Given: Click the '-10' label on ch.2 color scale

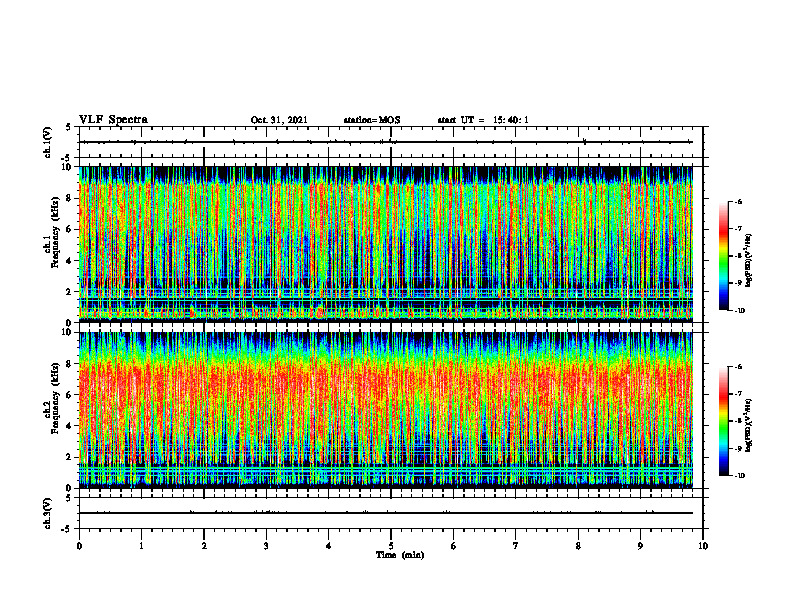Looking at the screenshot, I should click(x=739, y=475).
